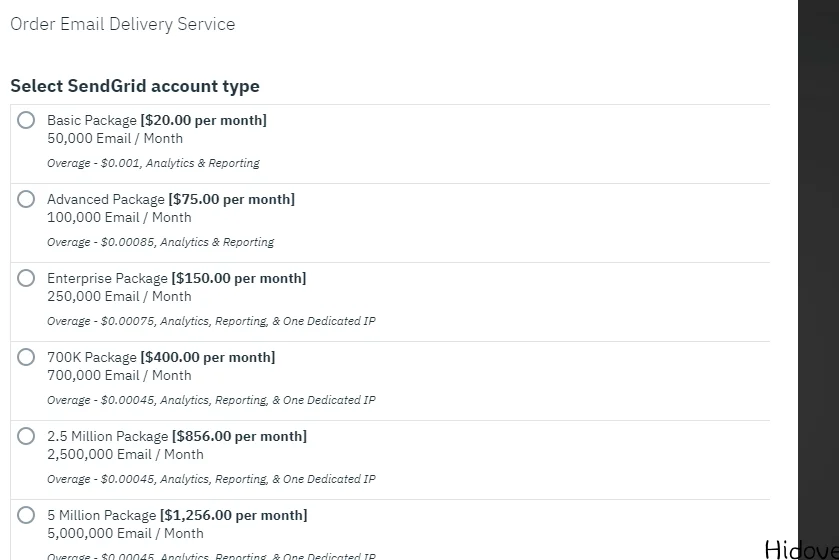
Task: Click the 100,000 Email / Month text
Action: pyautogui.click(x=119, y=217)
